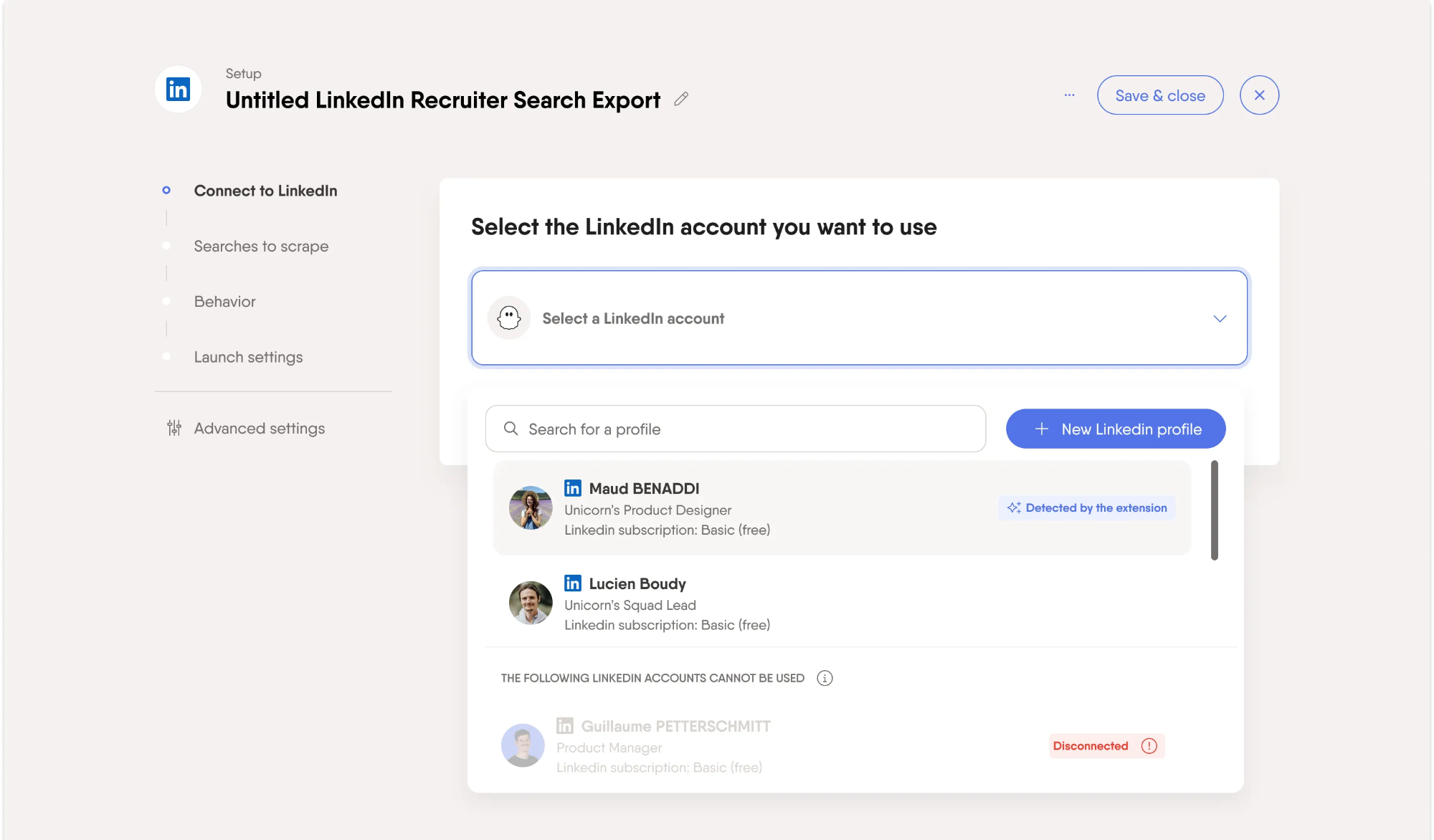Click Guillaume PETTERSCHMITT's avatar
Viewport: 1434px width, 840px height.
pyautogui.click(x=523, y=745)
